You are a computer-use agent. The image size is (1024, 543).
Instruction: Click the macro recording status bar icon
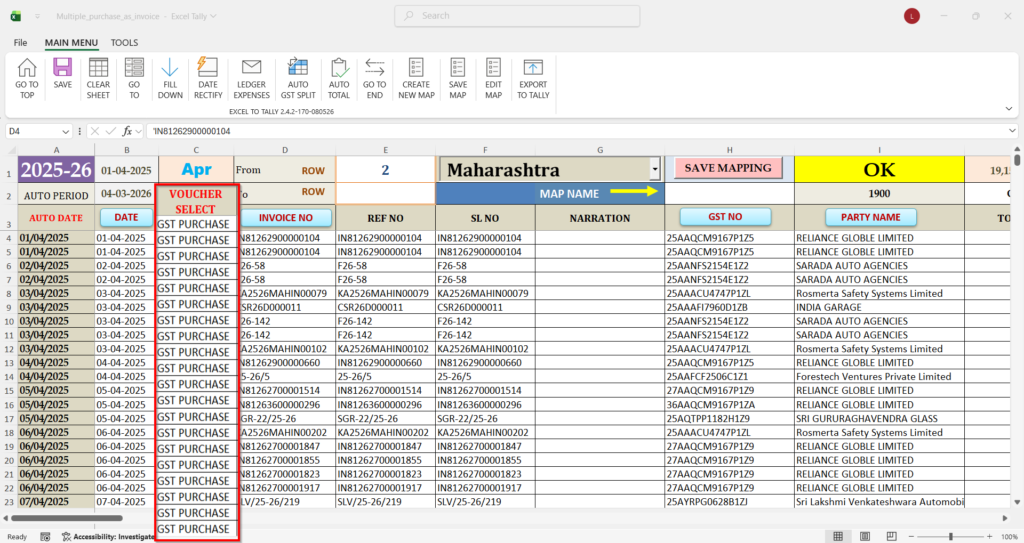[45, 536]
